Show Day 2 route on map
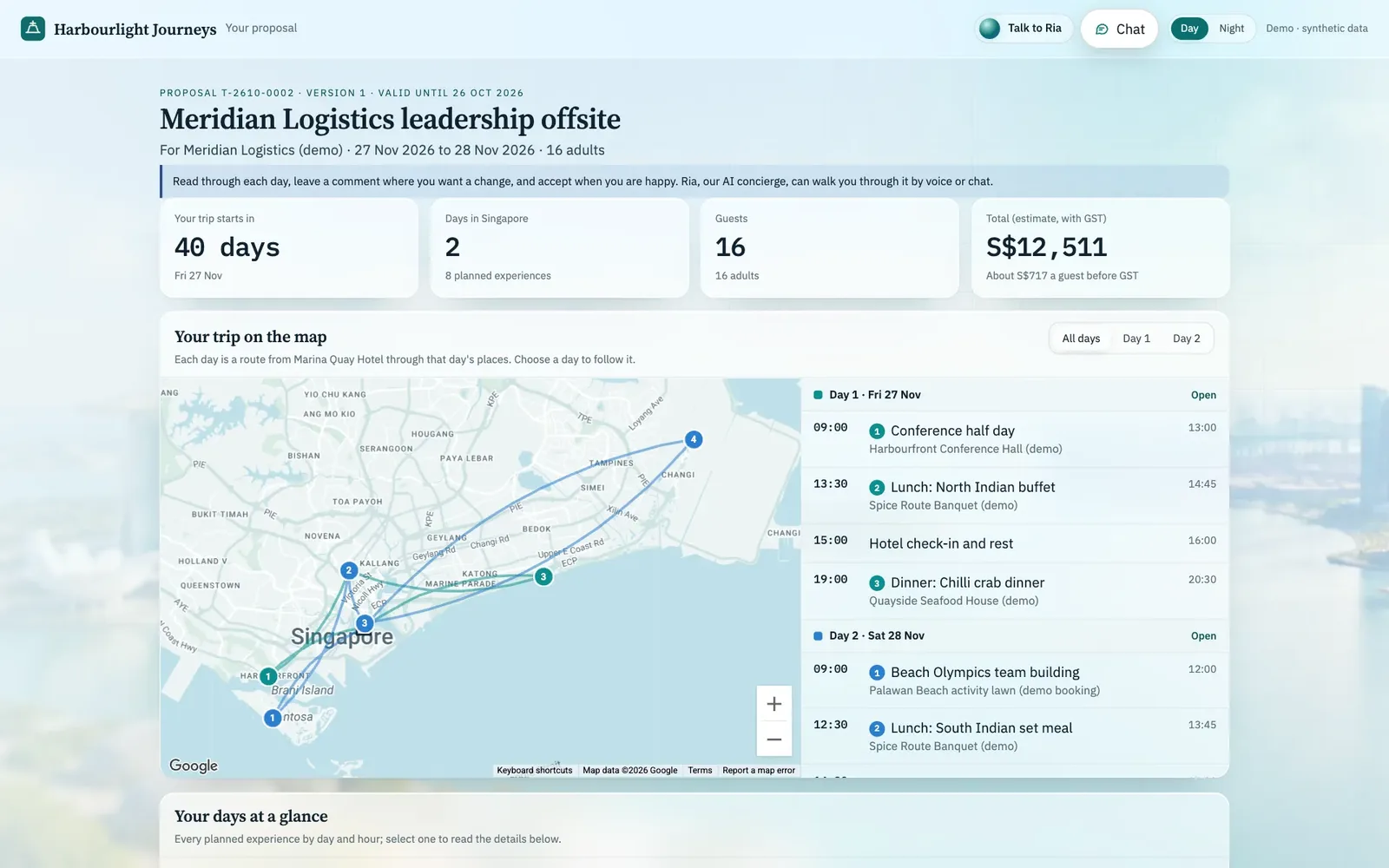Screen dimensions: 1389x868 click(1187, 339)
